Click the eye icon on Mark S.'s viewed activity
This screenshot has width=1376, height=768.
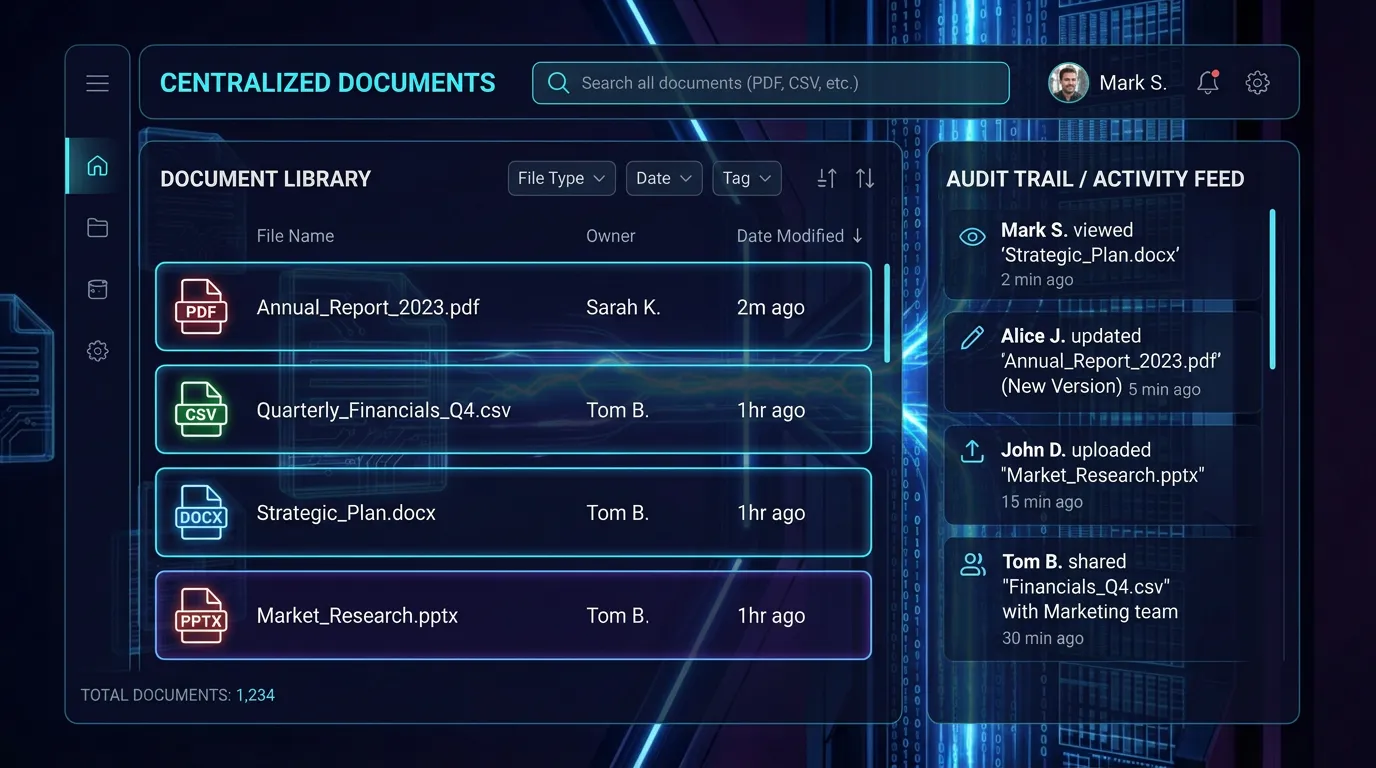click(972, 237)
